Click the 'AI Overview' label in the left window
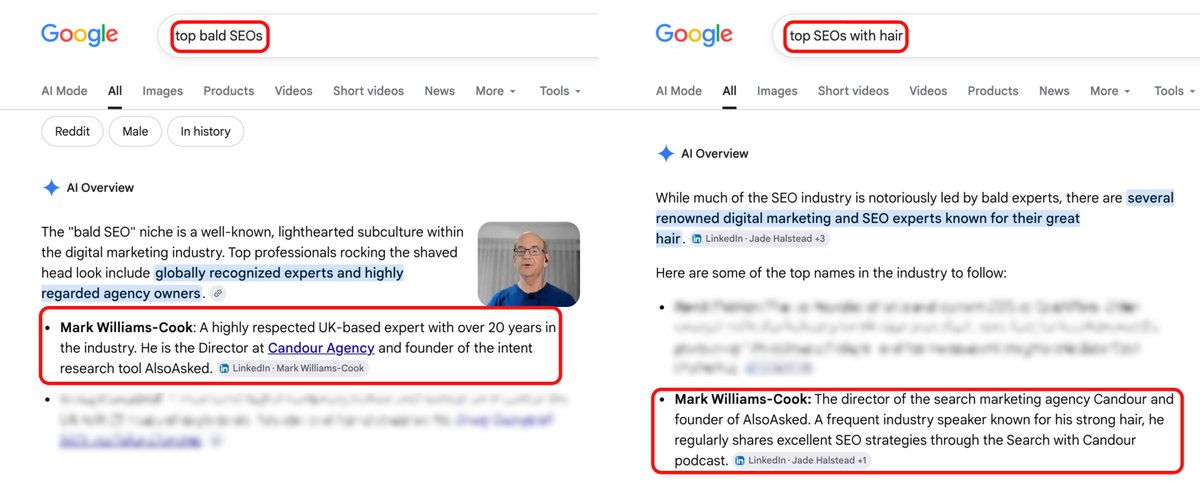Screen dimensions: 1200x485 click(100, 188)
